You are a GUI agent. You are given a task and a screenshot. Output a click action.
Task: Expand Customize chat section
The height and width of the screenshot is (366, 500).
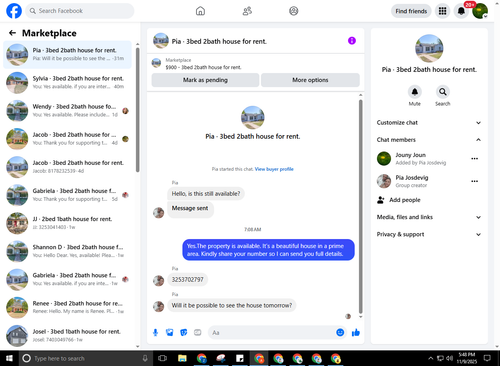(x=429, y=122)
